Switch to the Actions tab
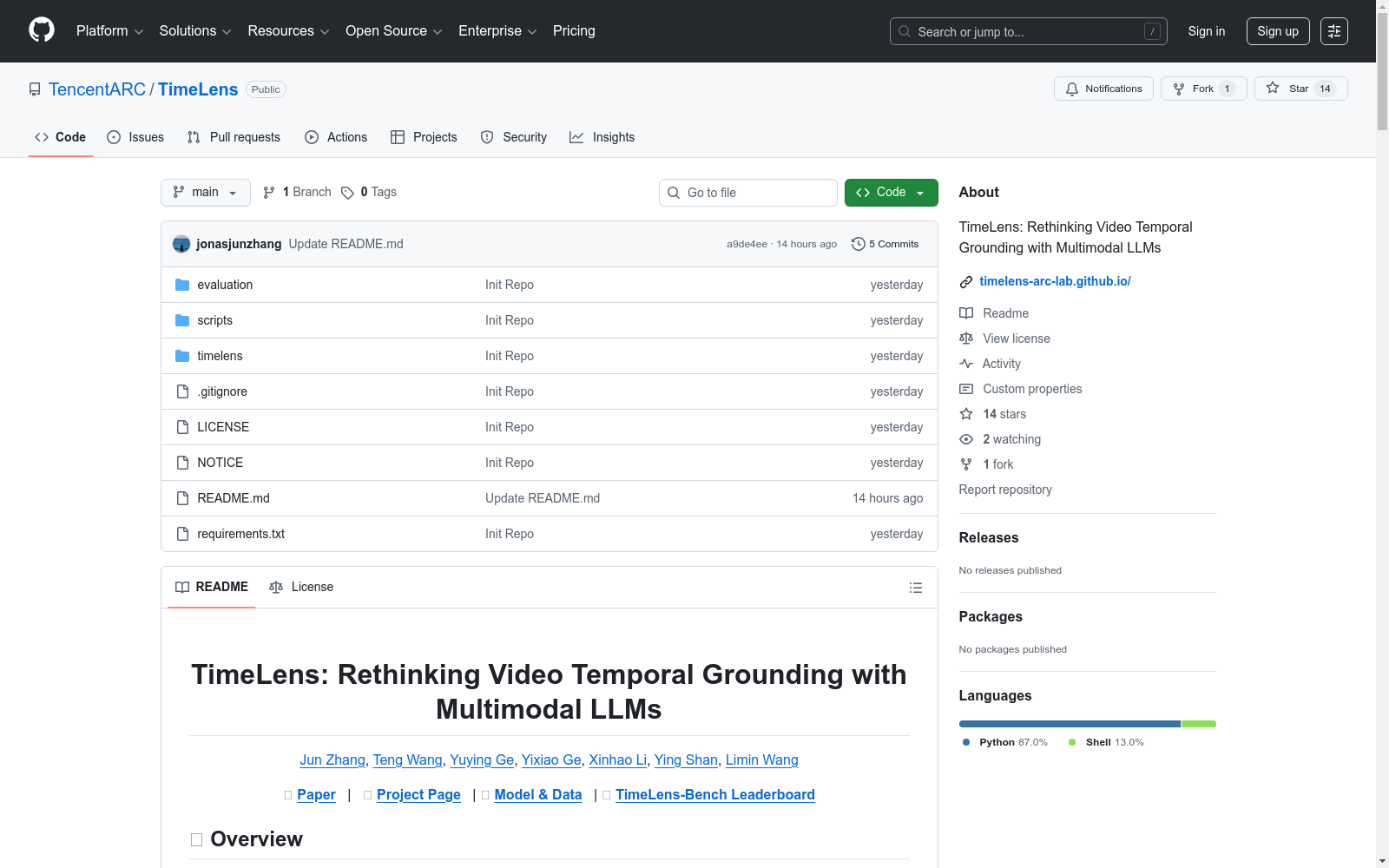The width and height of the screenshot is (1389, 868). (x=336, y=137)
